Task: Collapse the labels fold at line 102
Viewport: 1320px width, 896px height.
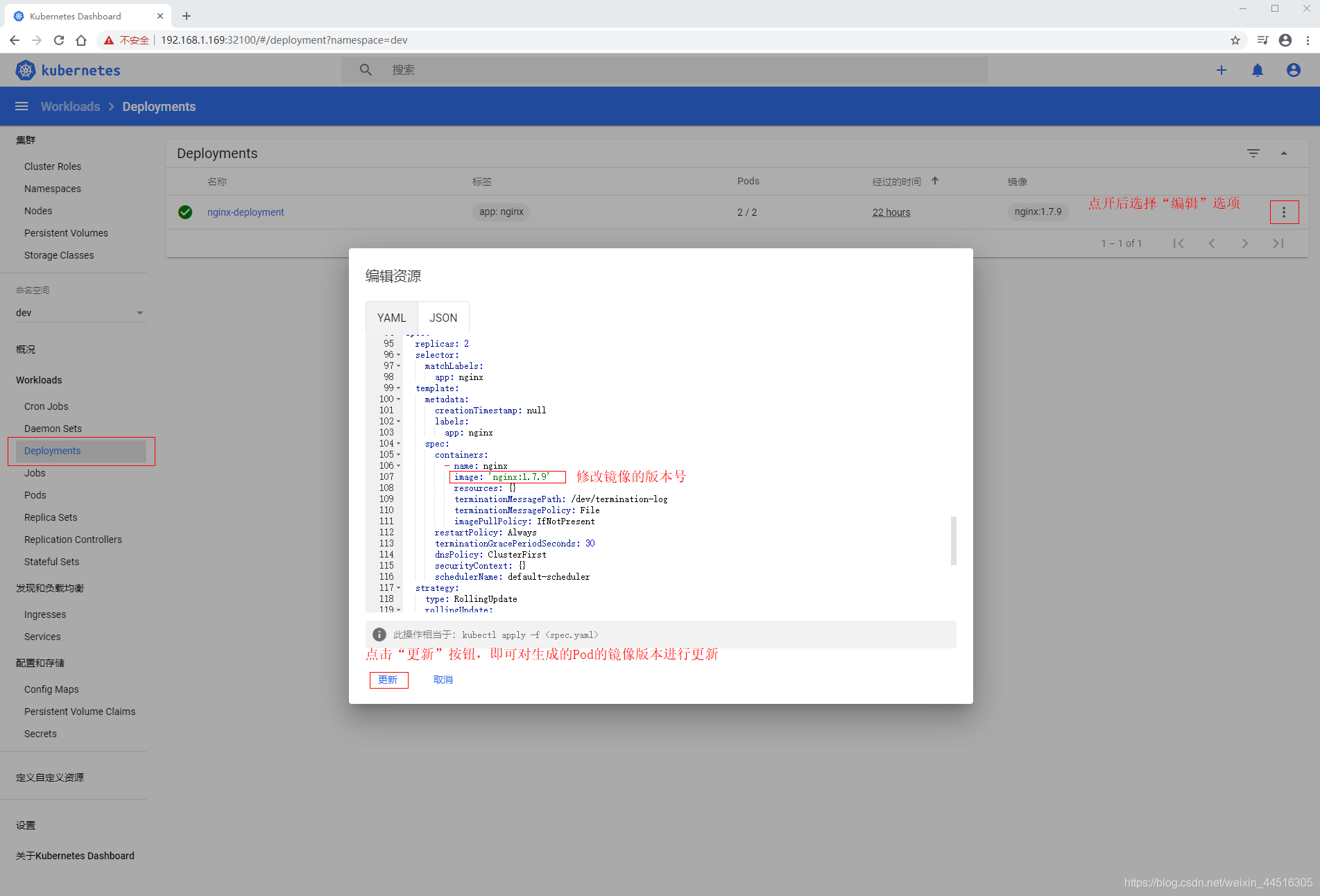Action: pos(399,422)
